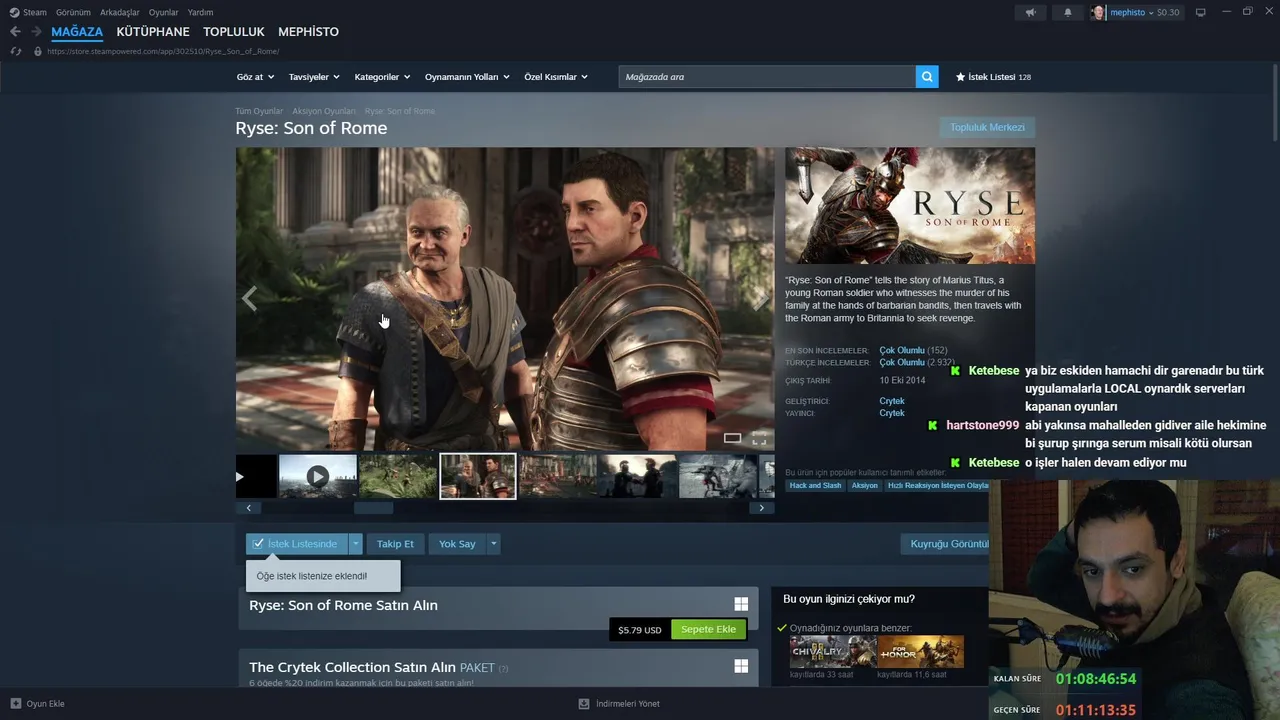
Task: Switch to the TOPLULUK tab
Action: tap(234, 32)
